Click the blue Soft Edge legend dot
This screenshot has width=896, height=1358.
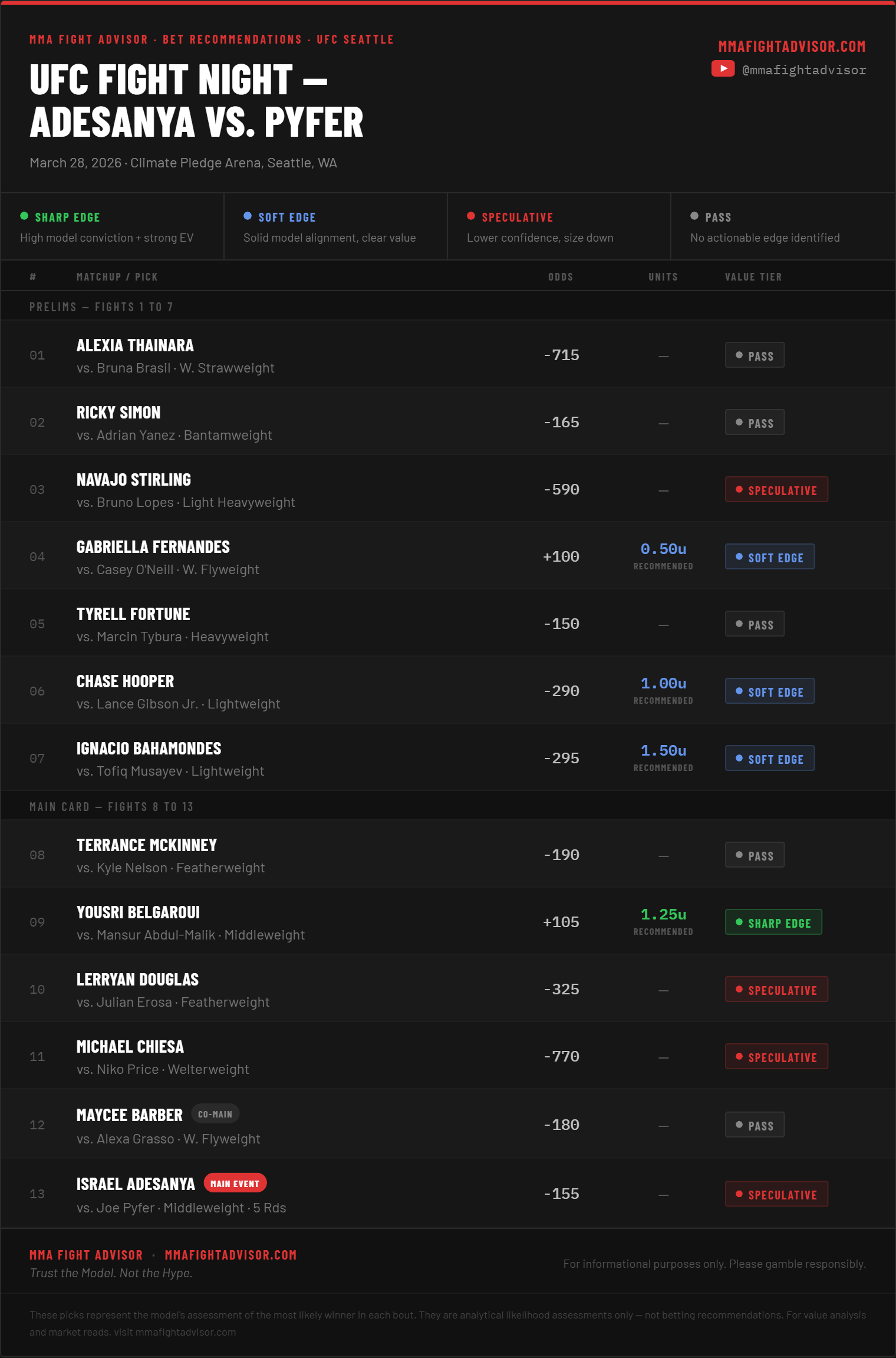coord(248,216)
